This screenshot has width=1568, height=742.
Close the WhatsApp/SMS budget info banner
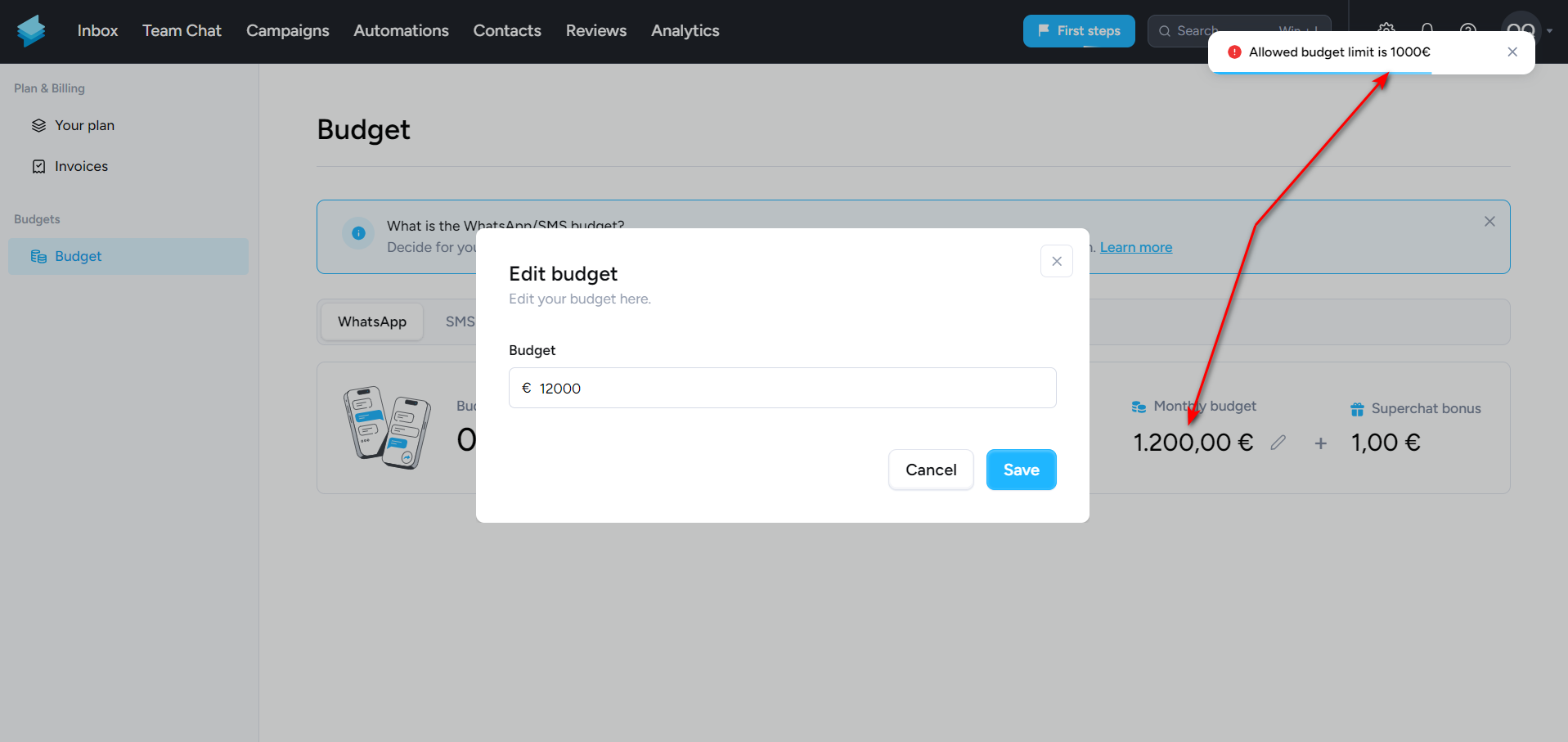(x=1489, y=221)
